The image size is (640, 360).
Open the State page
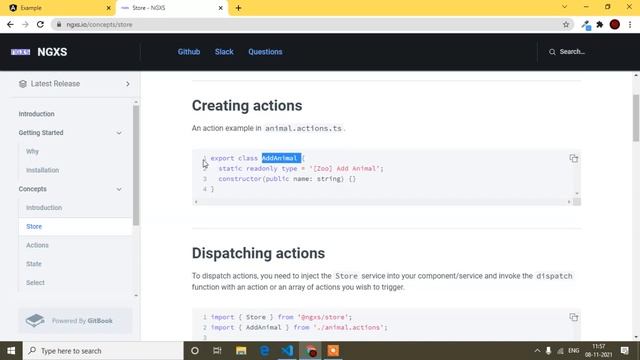pos(34,264)
